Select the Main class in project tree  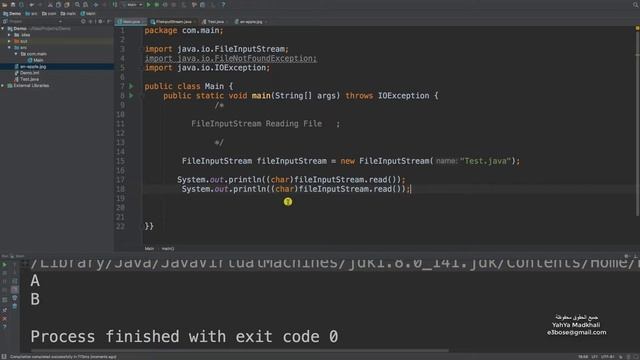tap(36, 60)
